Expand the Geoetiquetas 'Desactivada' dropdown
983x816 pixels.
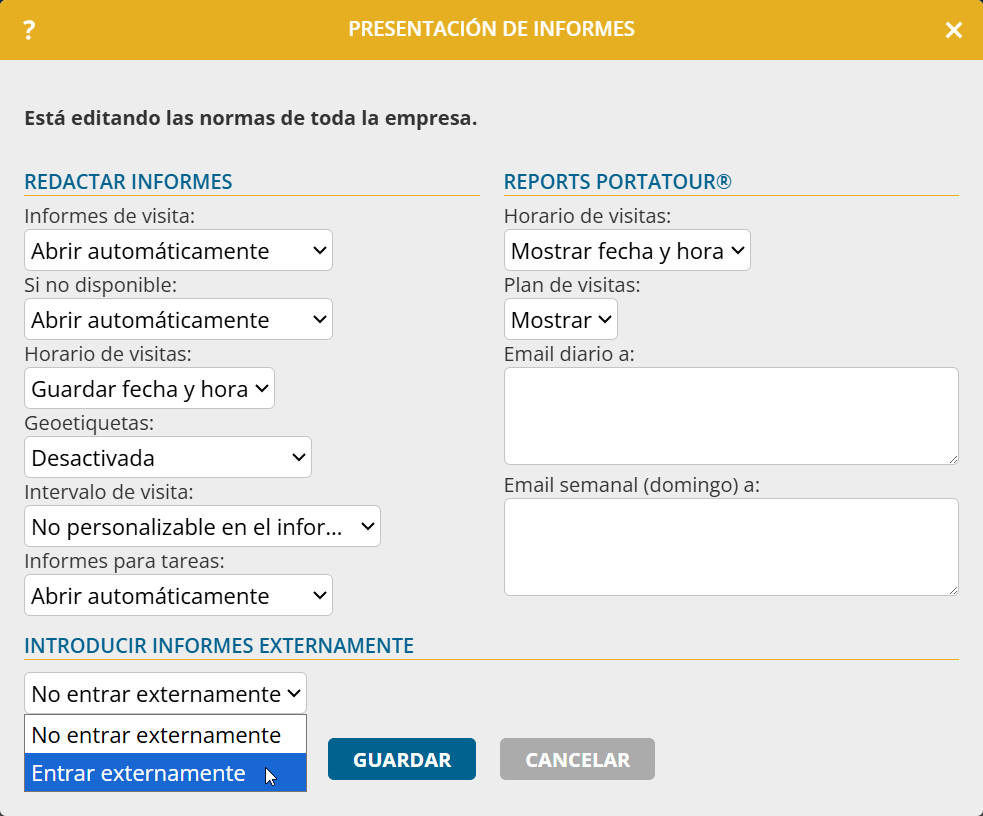[167, 457]
